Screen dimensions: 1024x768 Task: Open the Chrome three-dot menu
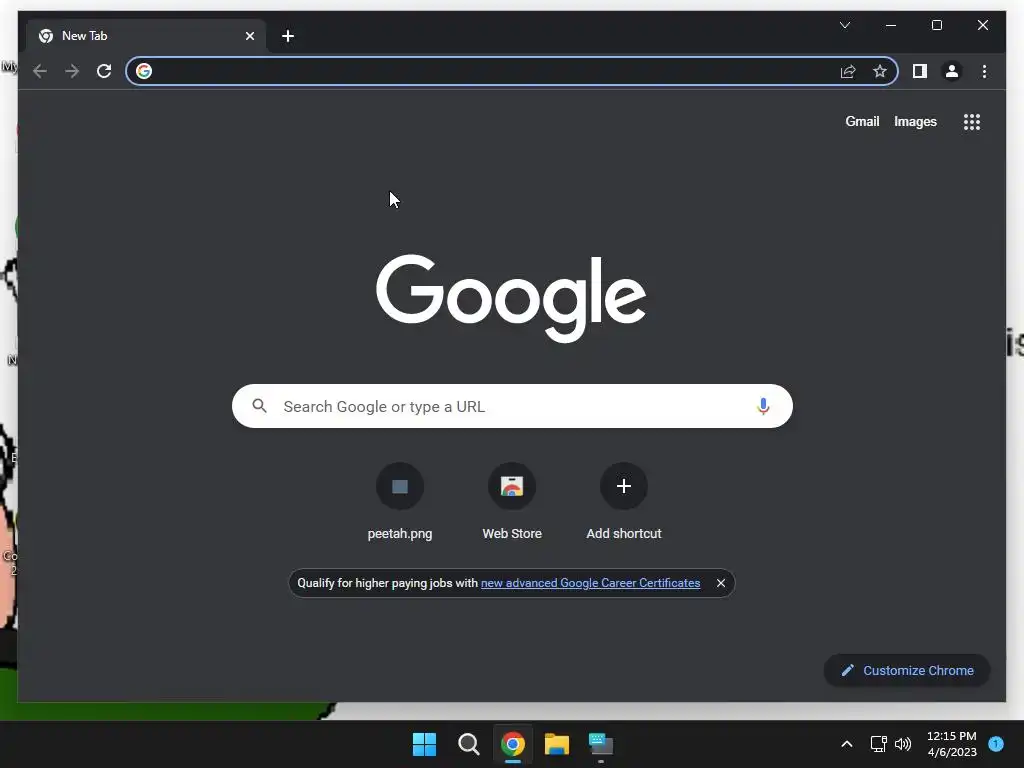pos(984,71)
